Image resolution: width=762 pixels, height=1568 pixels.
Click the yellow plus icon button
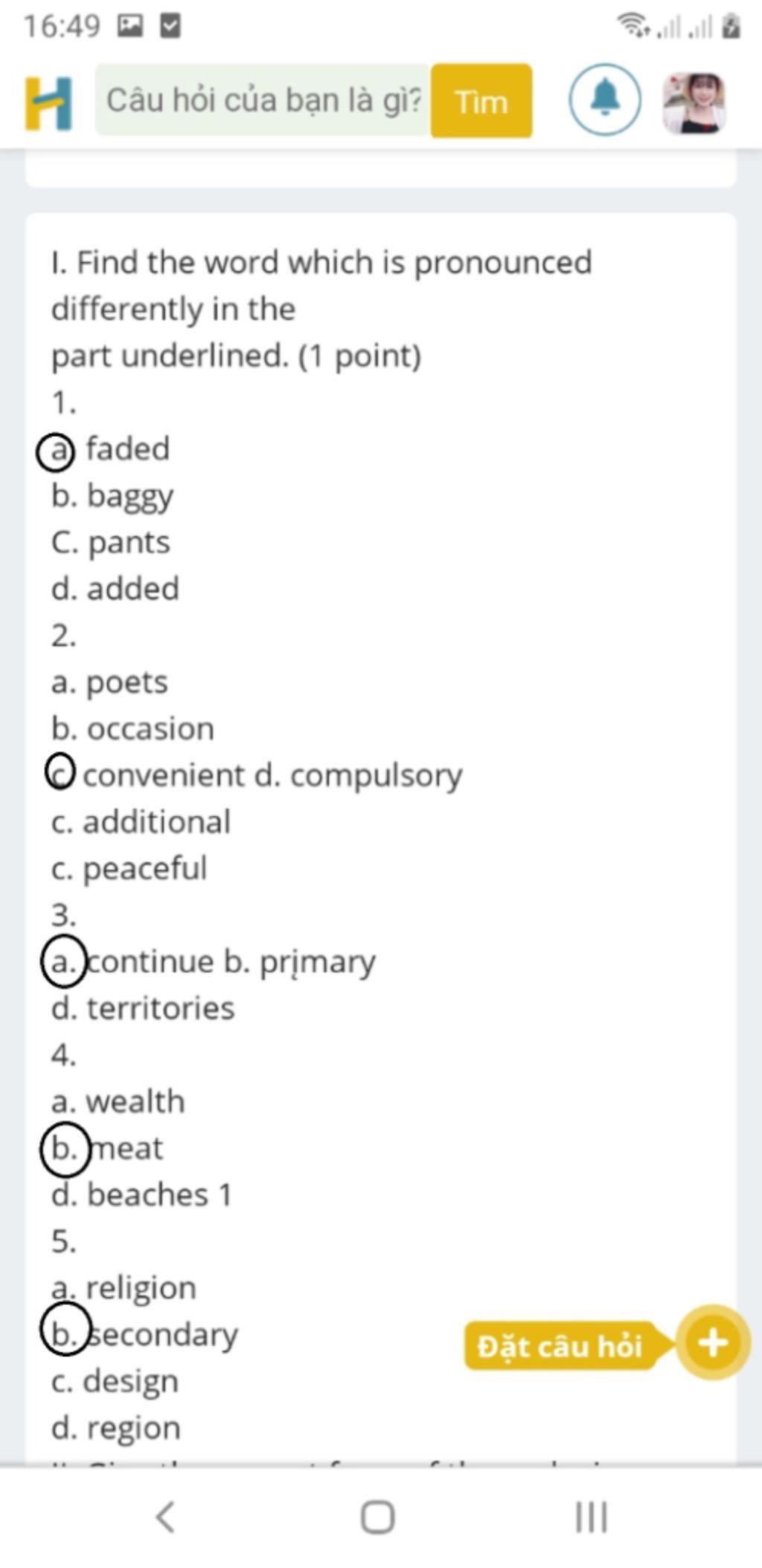tap(713, 1342)
